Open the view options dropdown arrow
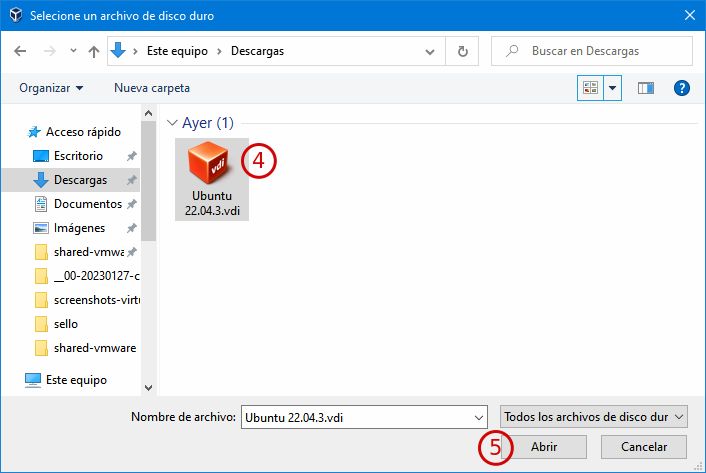The image size is (706, 473). pos(612,88)
